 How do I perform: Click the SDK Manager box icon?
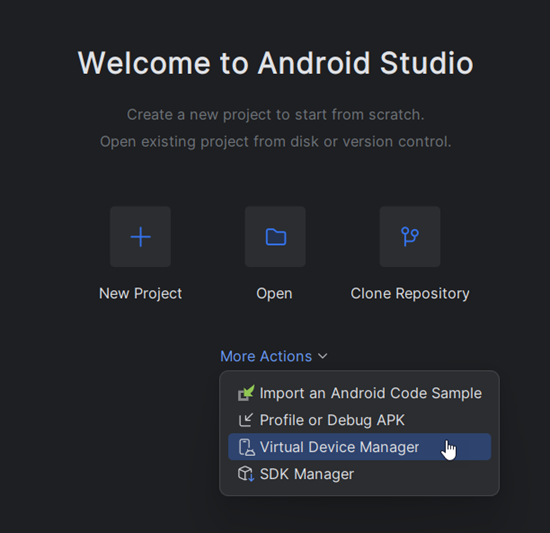coord(246,474)
